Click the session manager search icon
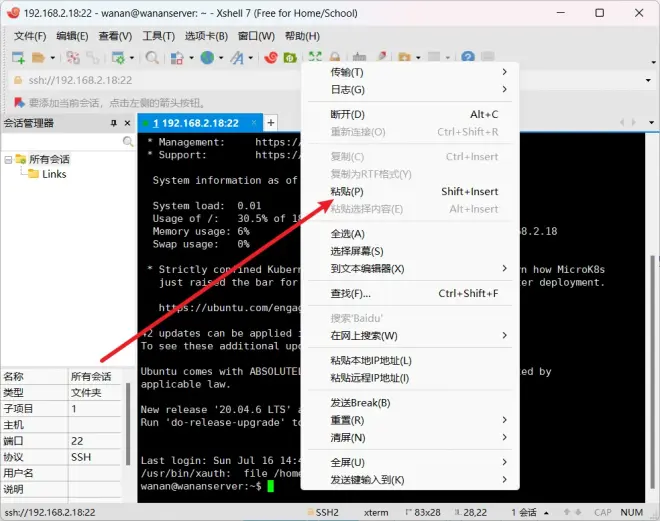Screen dimensions: 660x521 128,141
